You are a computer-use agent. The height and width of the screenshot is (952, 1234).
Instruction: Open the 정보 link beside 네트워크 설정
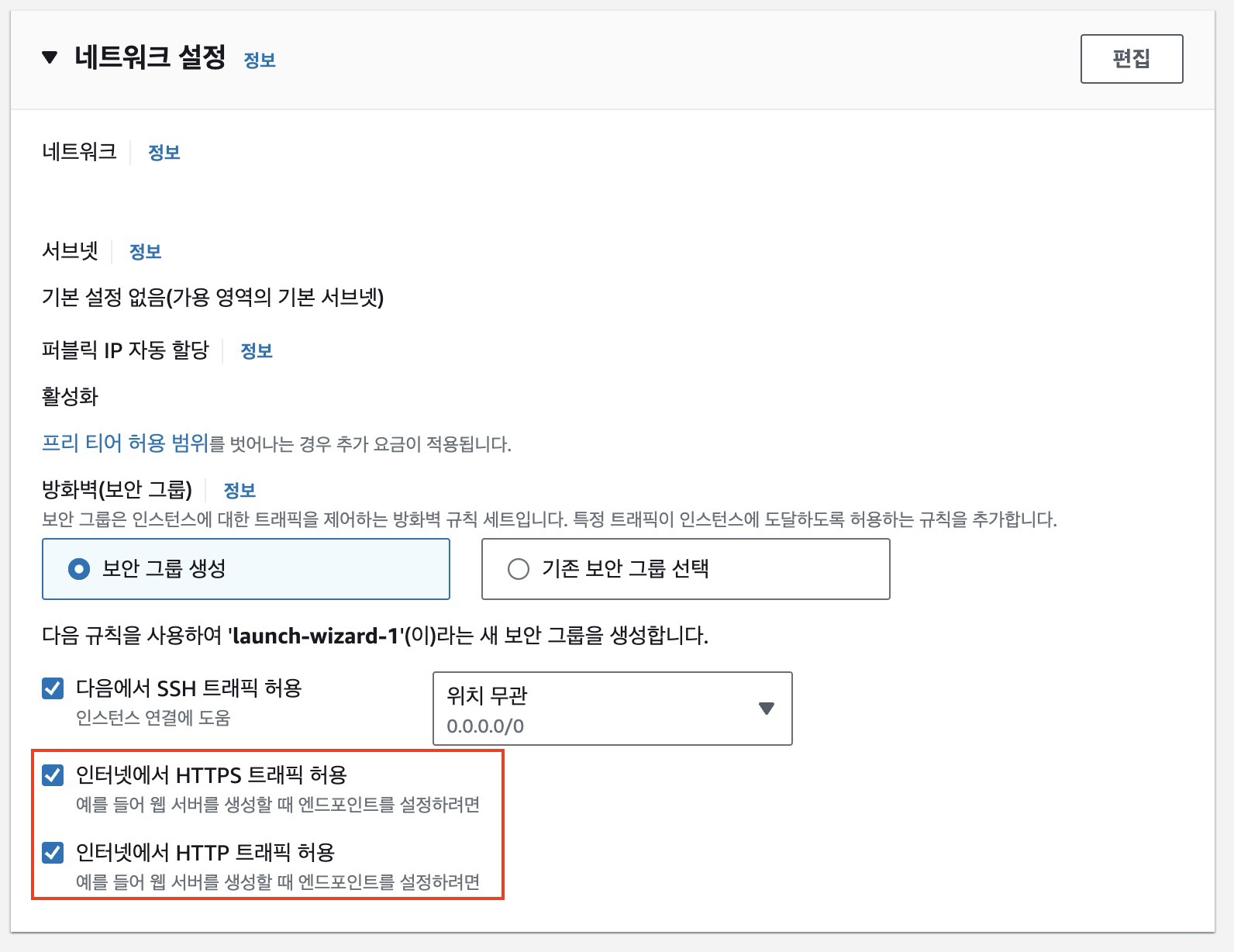pos(260,60)
